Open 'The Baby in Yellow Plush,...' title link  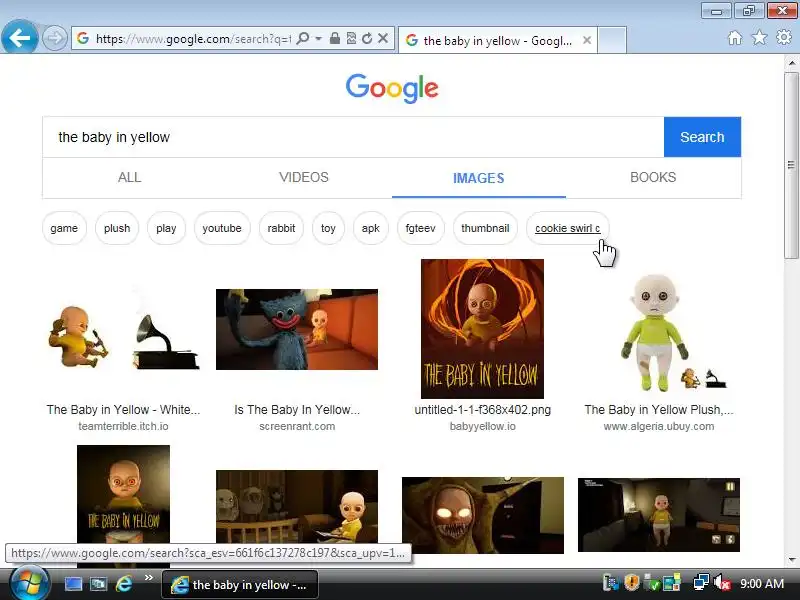(x=659, y=410)
